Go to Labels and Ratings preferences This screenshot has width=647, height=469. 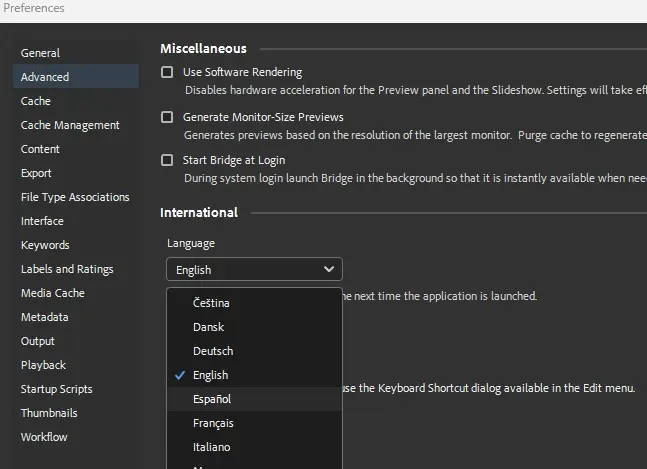76,269
